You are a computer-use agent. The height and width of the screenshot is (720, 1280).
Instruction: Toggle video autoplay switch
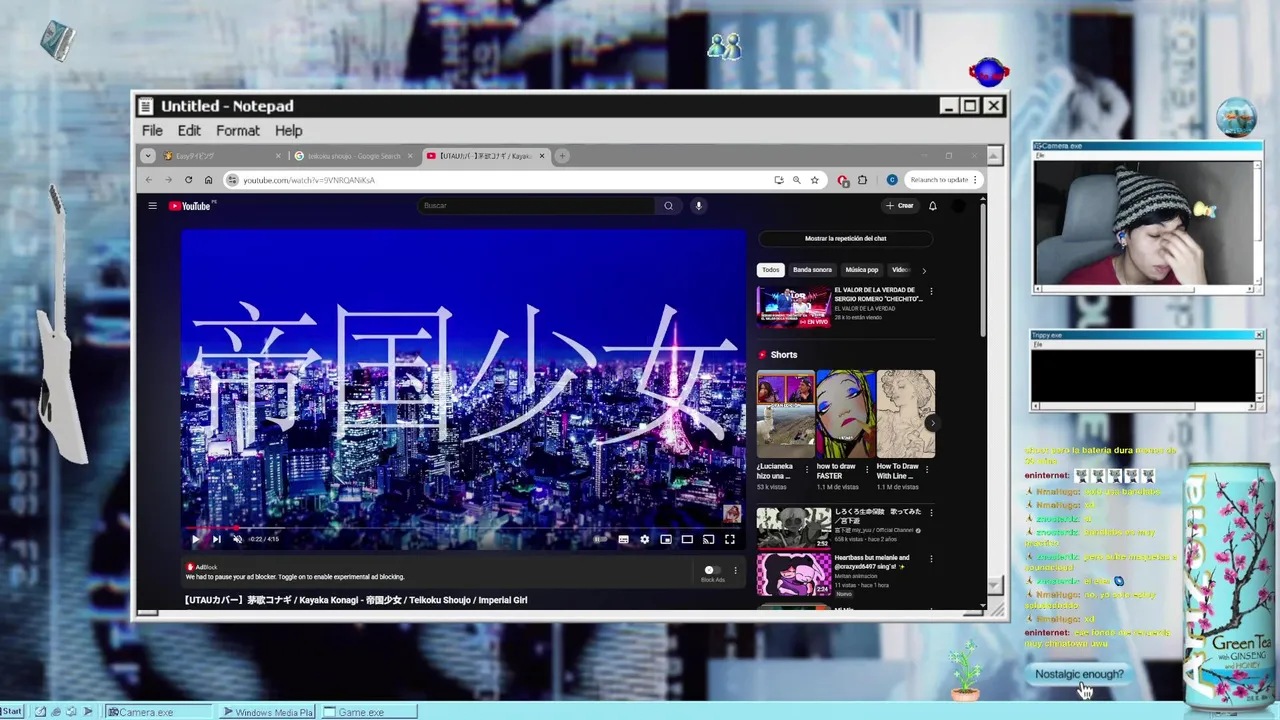click(x=600, y=539)
